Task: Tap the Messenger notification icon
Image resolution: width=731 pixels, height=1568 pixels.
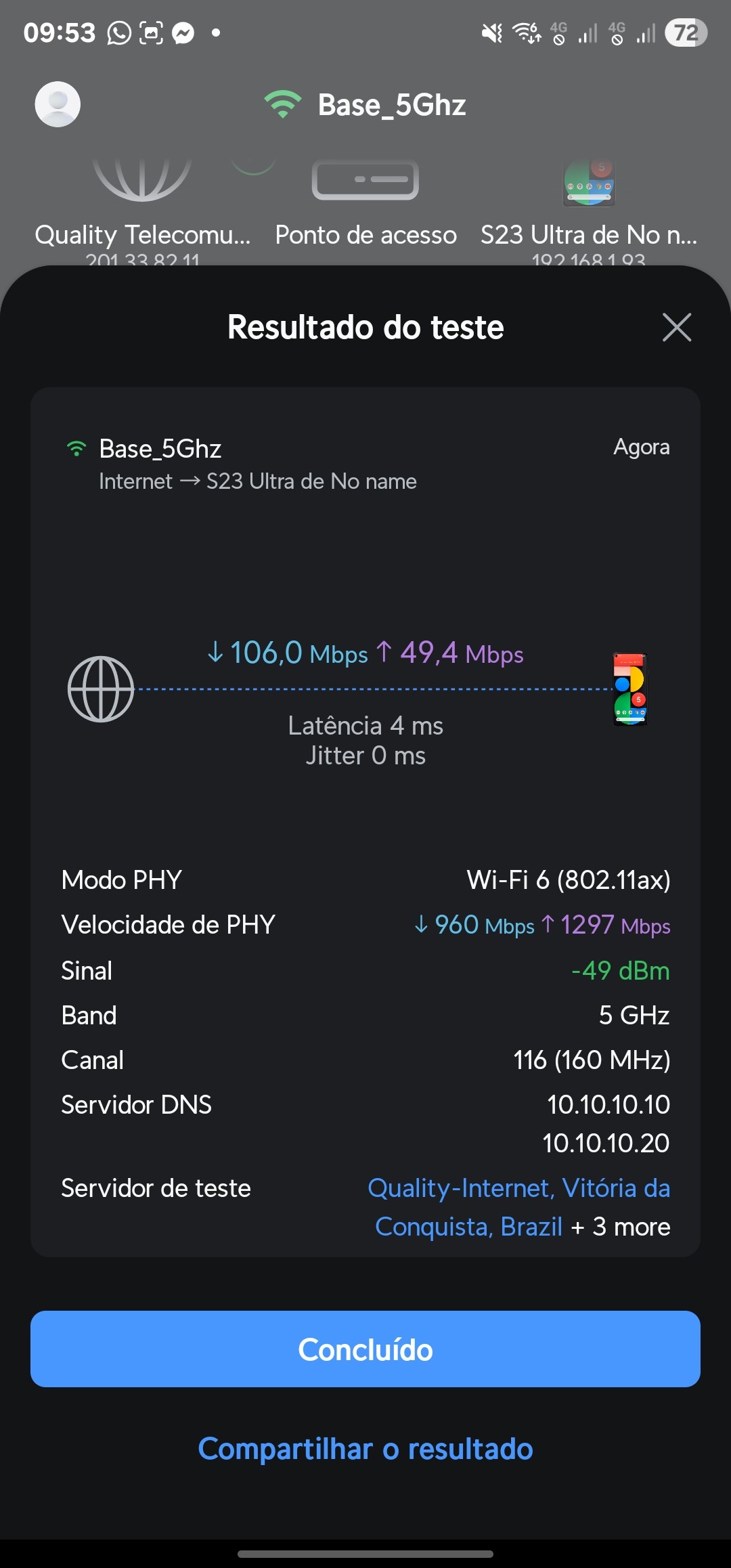Action: pos(183,32)
